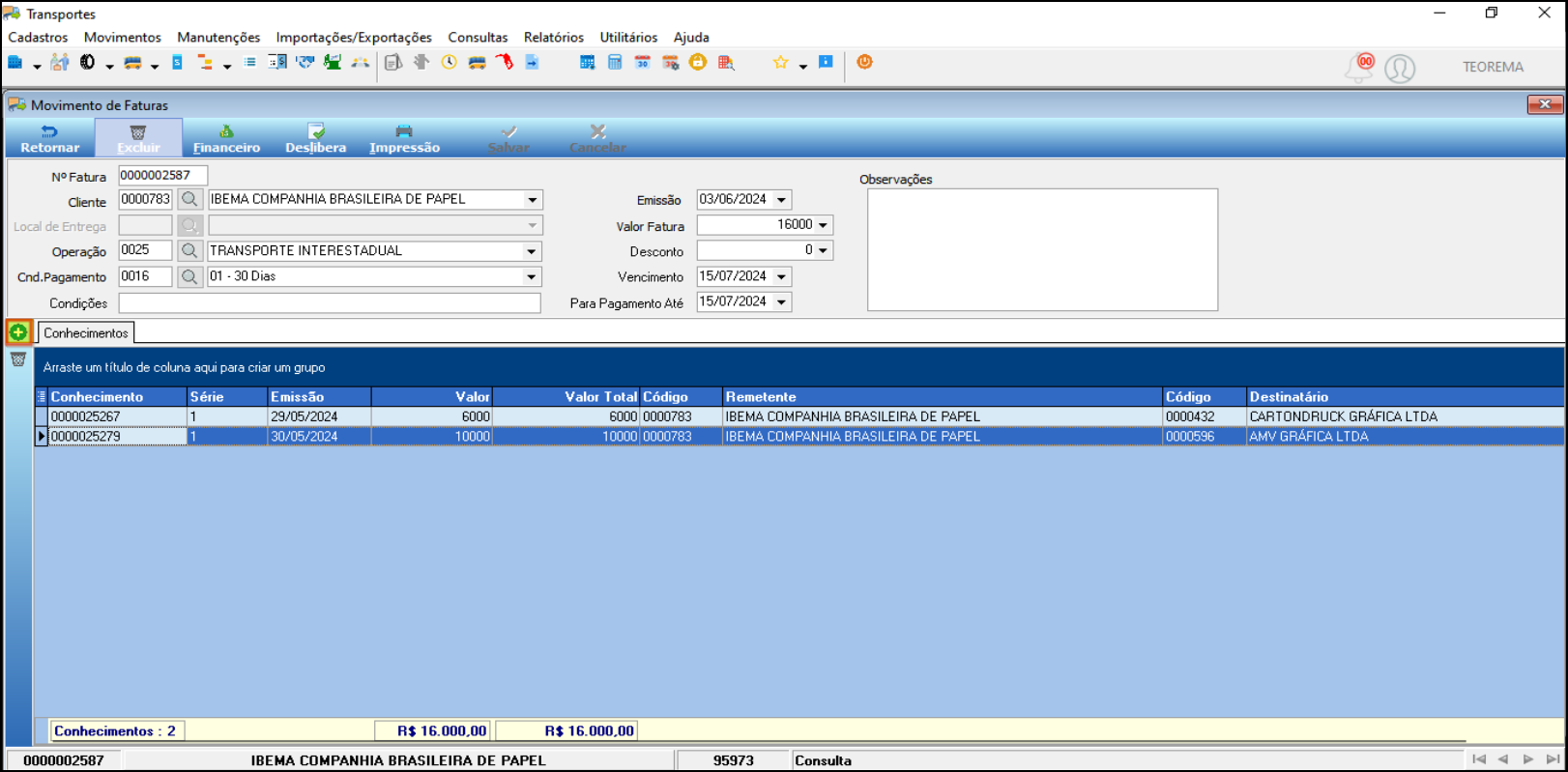Open the Movimentos menu
The height and width of the screenshot is (772, 1568).
pos(123,37)
